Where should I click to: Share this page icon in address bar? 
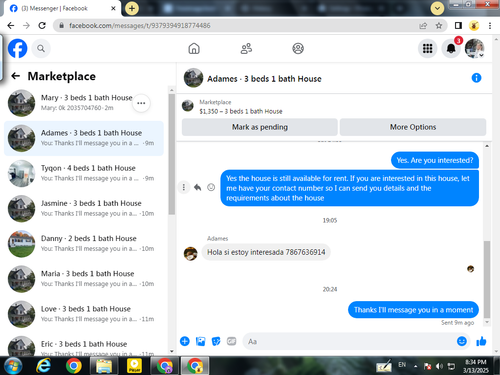click(423, 26)
